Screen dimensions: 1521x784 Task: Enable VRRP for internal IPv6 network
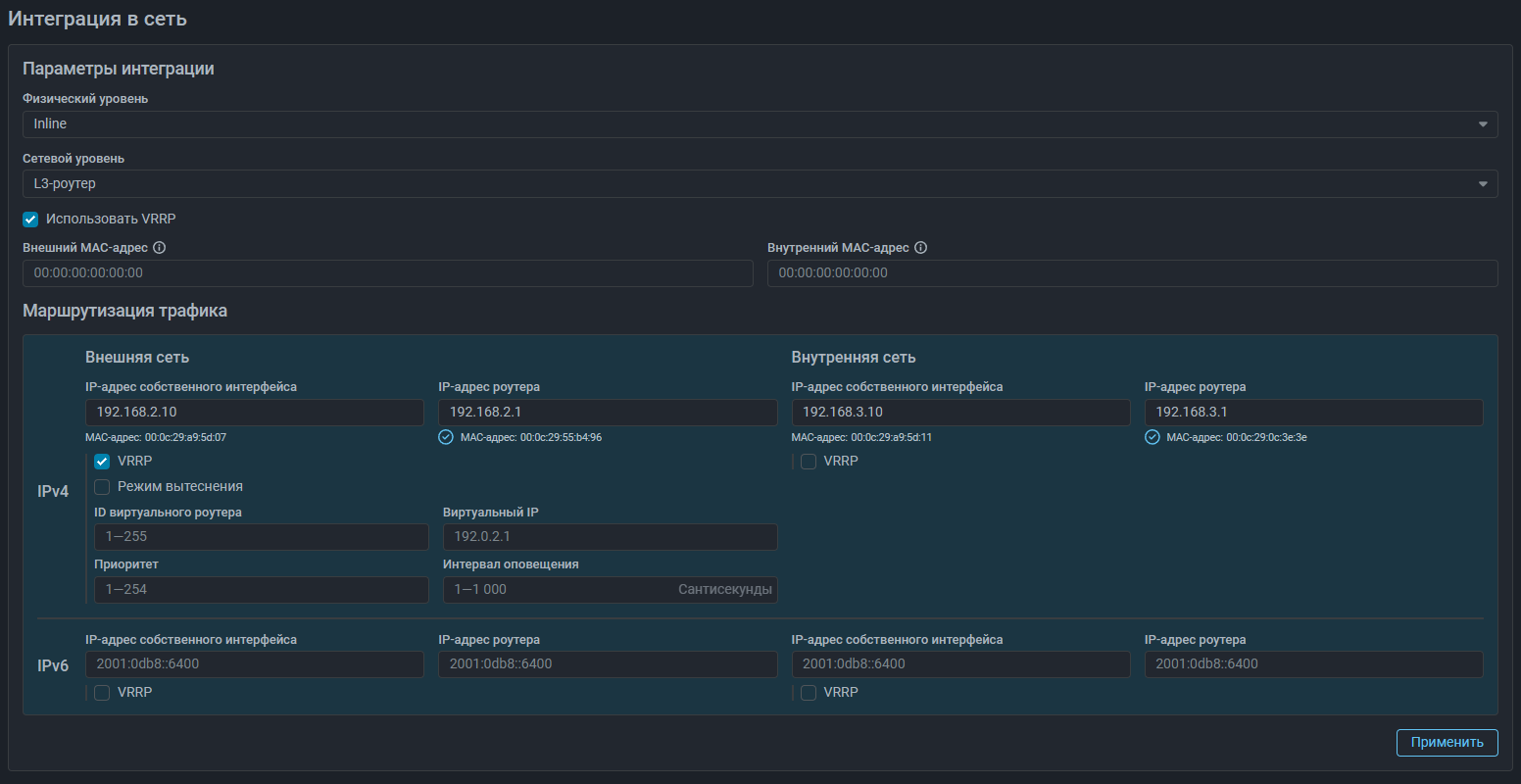tap(809, 693)
